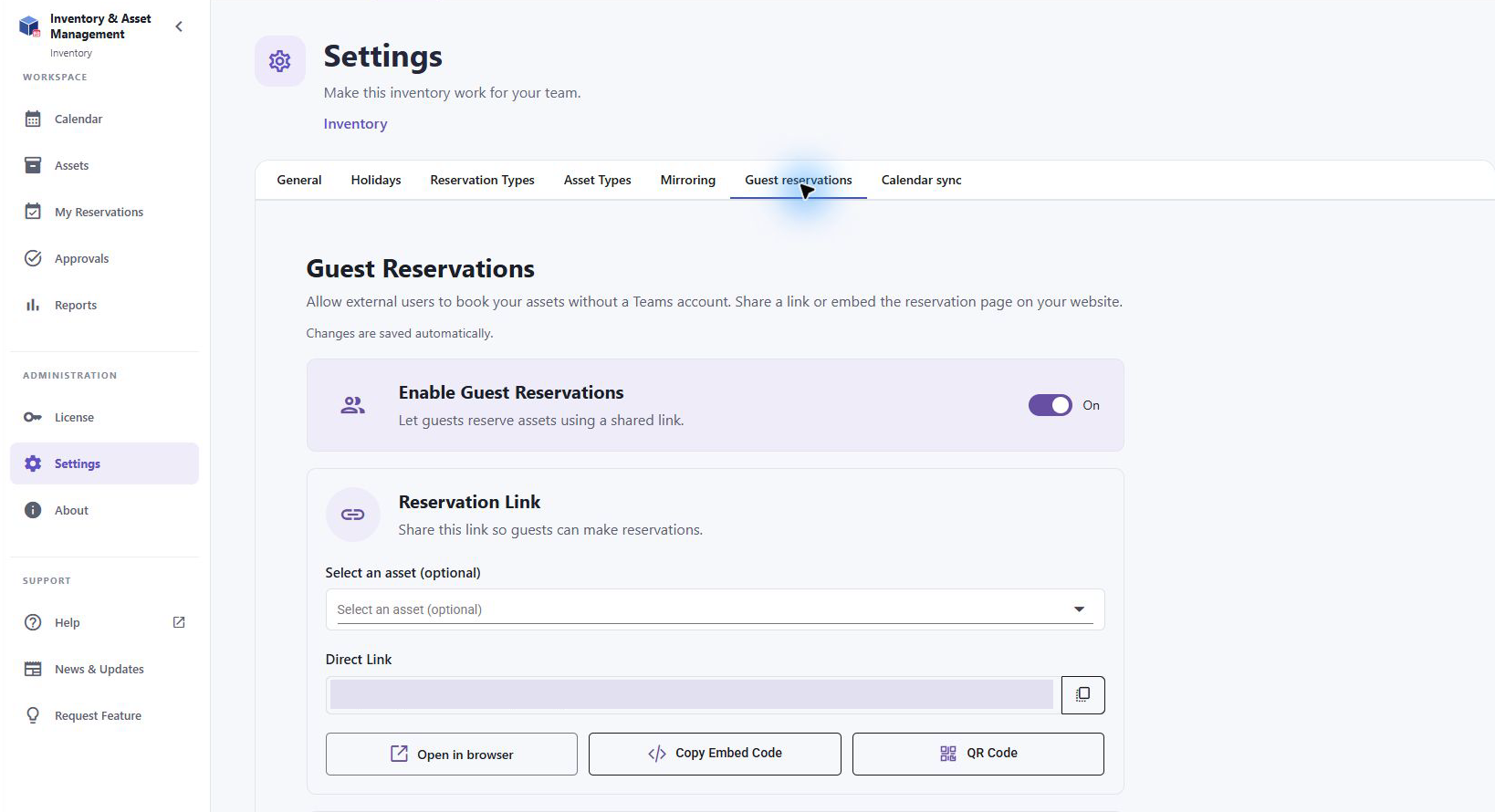Open the Calendar icon in sidebar

tap(33, 119)
